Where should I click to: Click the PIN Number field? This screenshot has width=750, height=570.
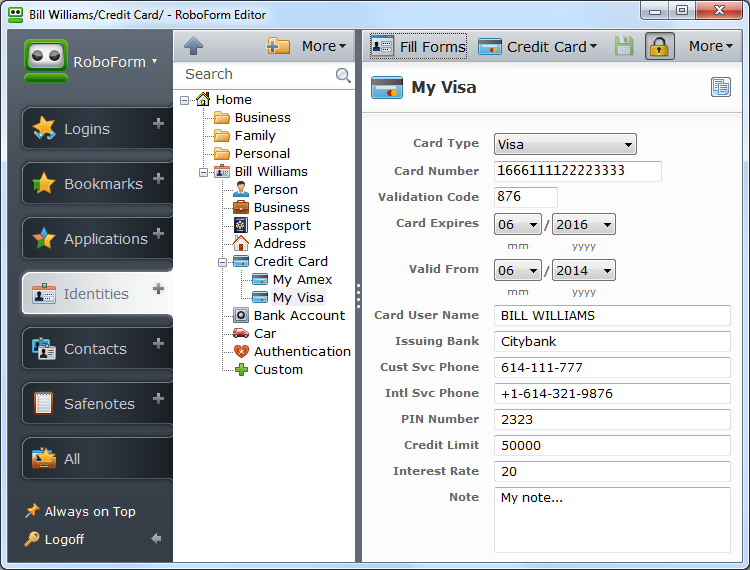(x=612, y=419)
